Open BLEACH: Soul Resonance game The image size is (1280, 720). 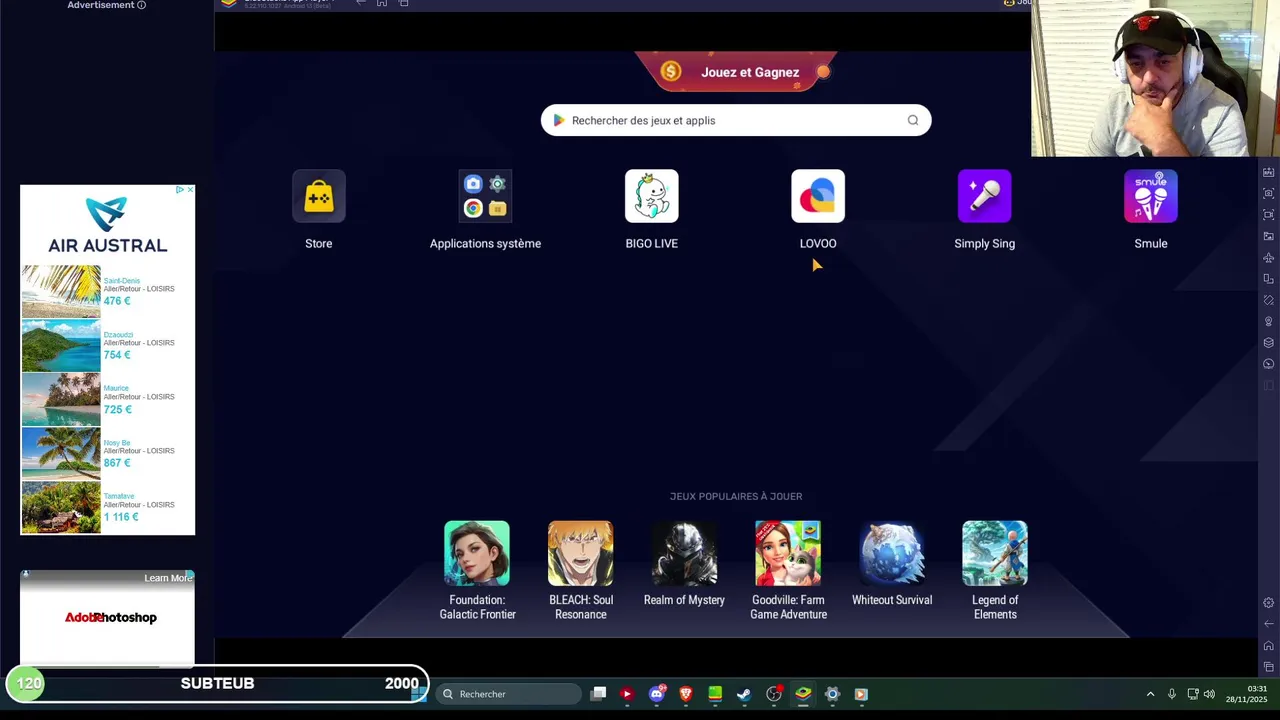pyautogui.click(x=581, y=553)
